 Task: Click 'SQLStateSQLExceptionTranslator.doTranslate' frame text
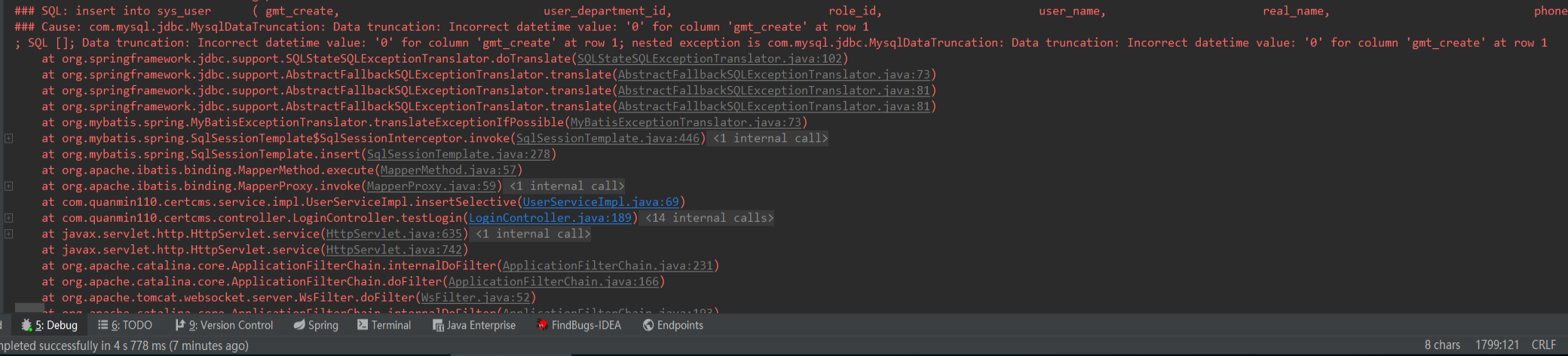(x=428, y=59)
